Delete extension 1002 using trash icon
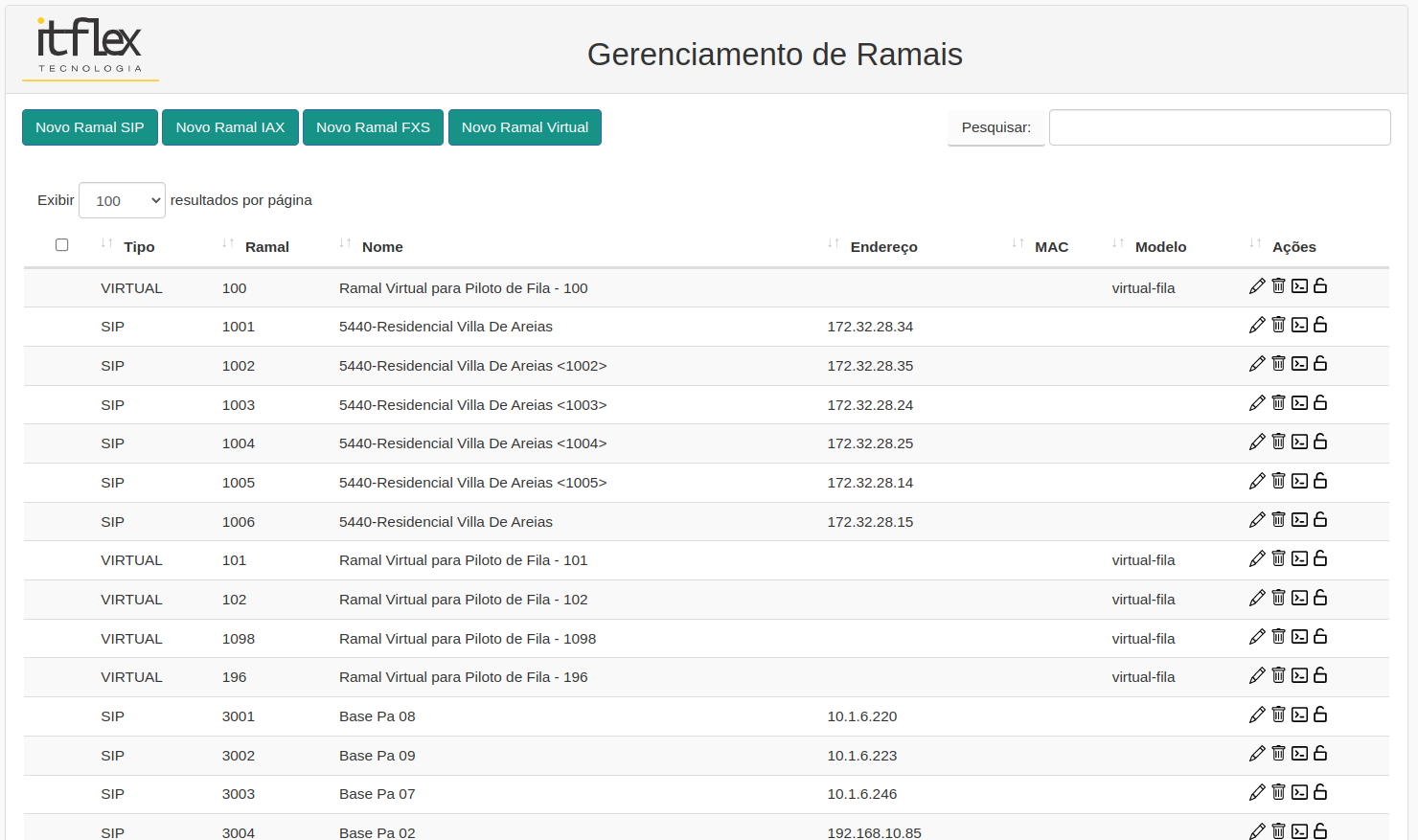The width and height of the screenshot is (1418, 840). pos(1278,364)
